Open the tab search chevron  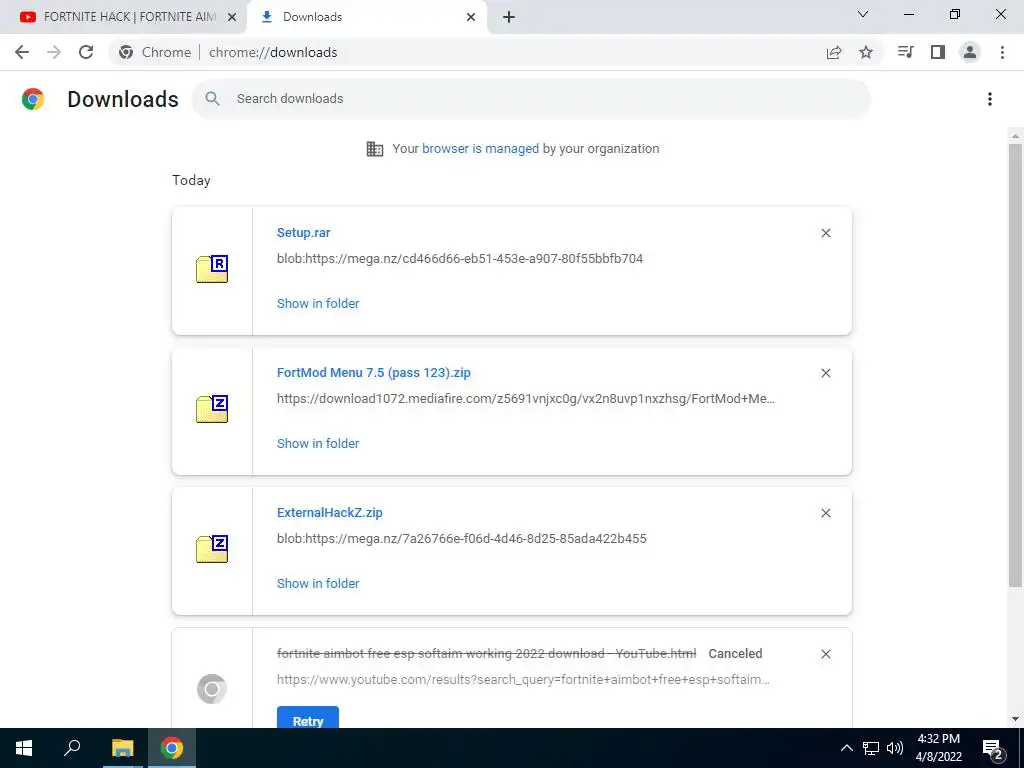click(x=863, y=14)
